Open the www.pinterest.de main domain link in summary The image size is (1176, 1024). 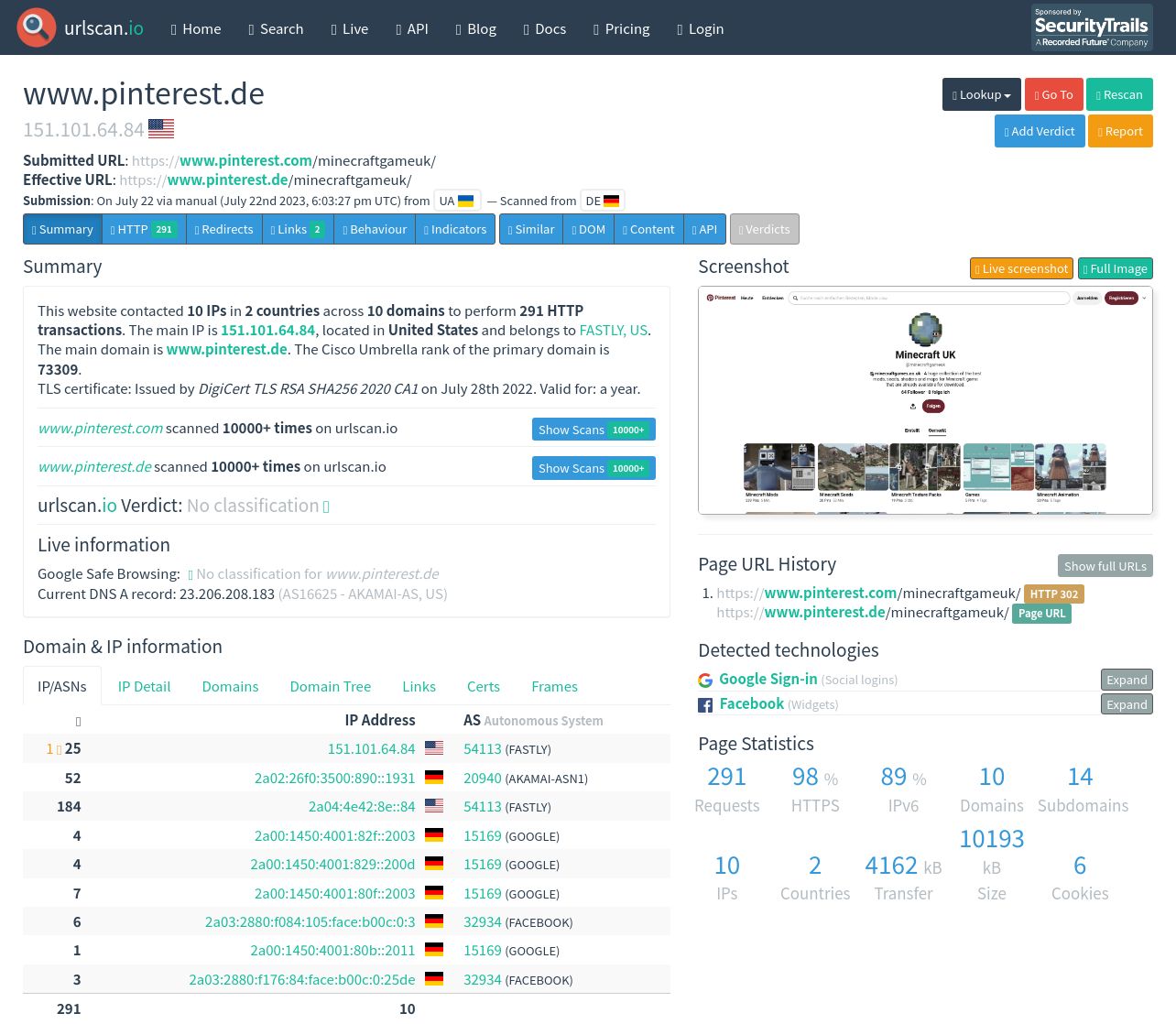[x=227, y=349]
